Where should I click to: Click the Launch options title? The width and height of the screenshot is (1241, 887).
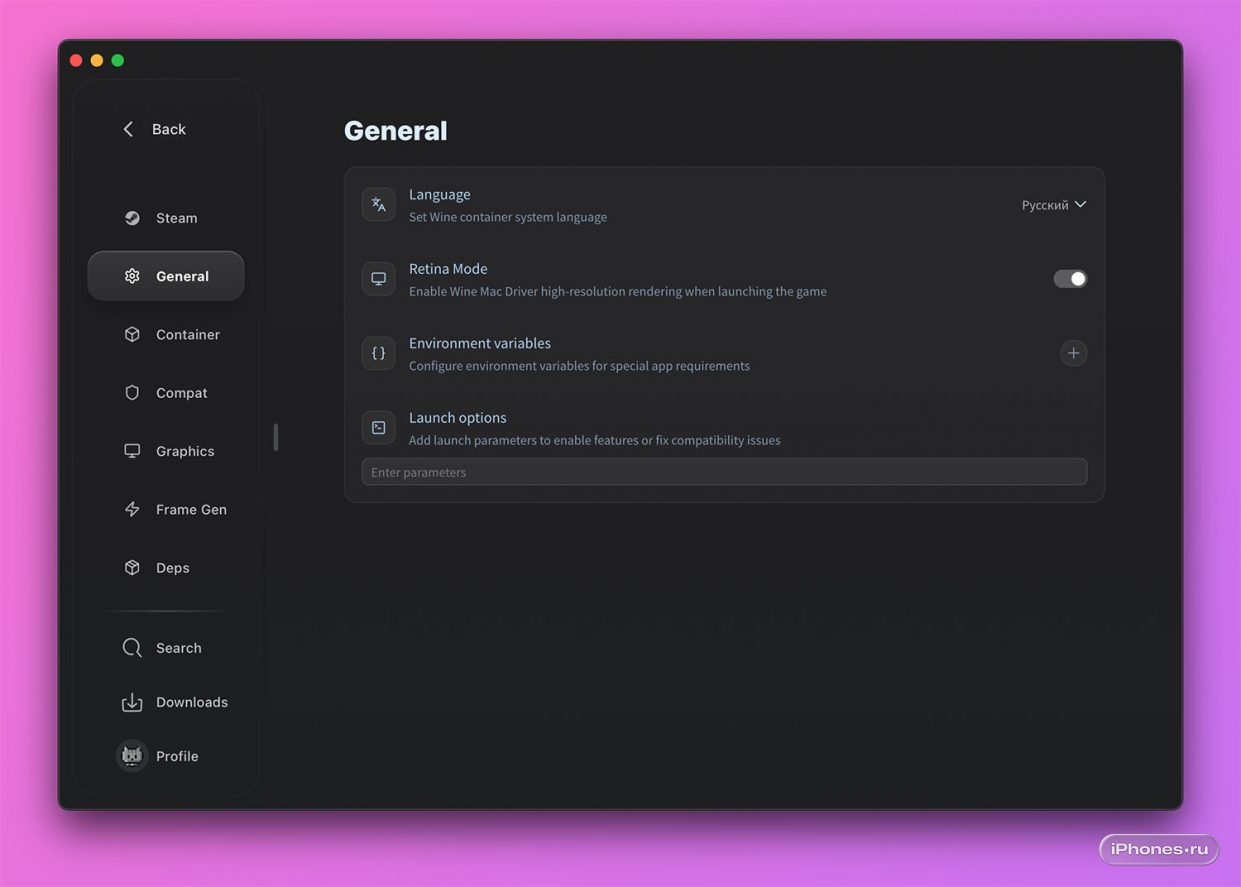(x=458, y=417)
